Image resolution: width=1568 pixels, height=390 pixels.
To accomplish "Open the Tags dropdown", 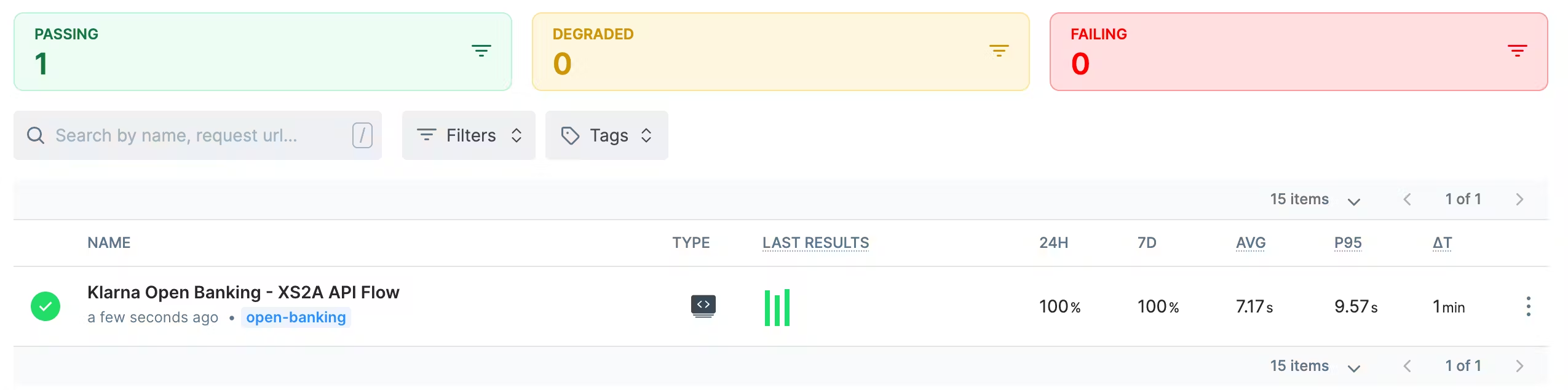I will [606, 135].
